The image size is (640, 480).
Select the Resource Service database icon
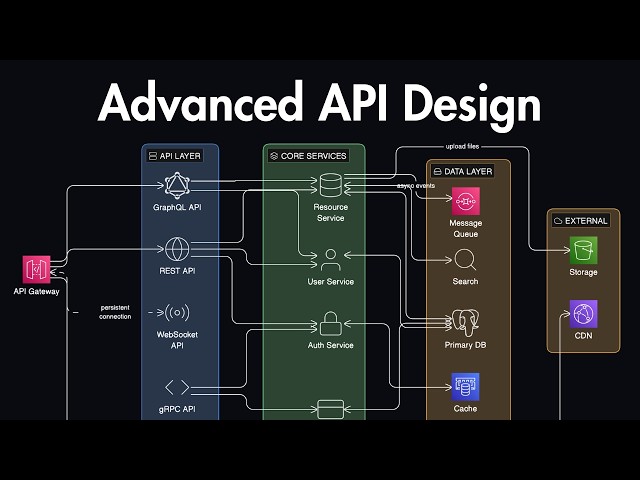coord(331,185)
